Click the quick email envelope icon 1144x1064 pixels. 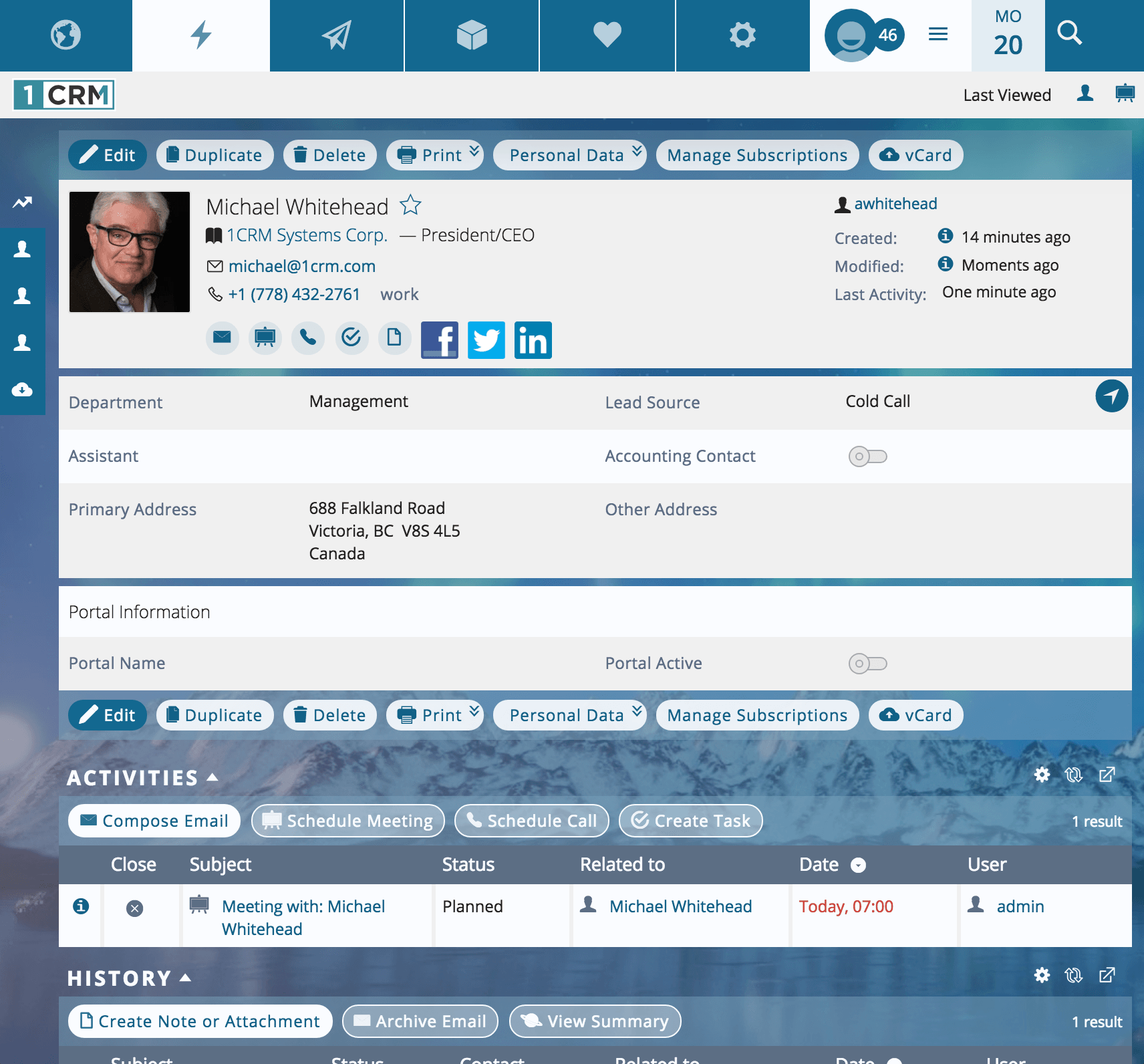[x=222, y=338]
